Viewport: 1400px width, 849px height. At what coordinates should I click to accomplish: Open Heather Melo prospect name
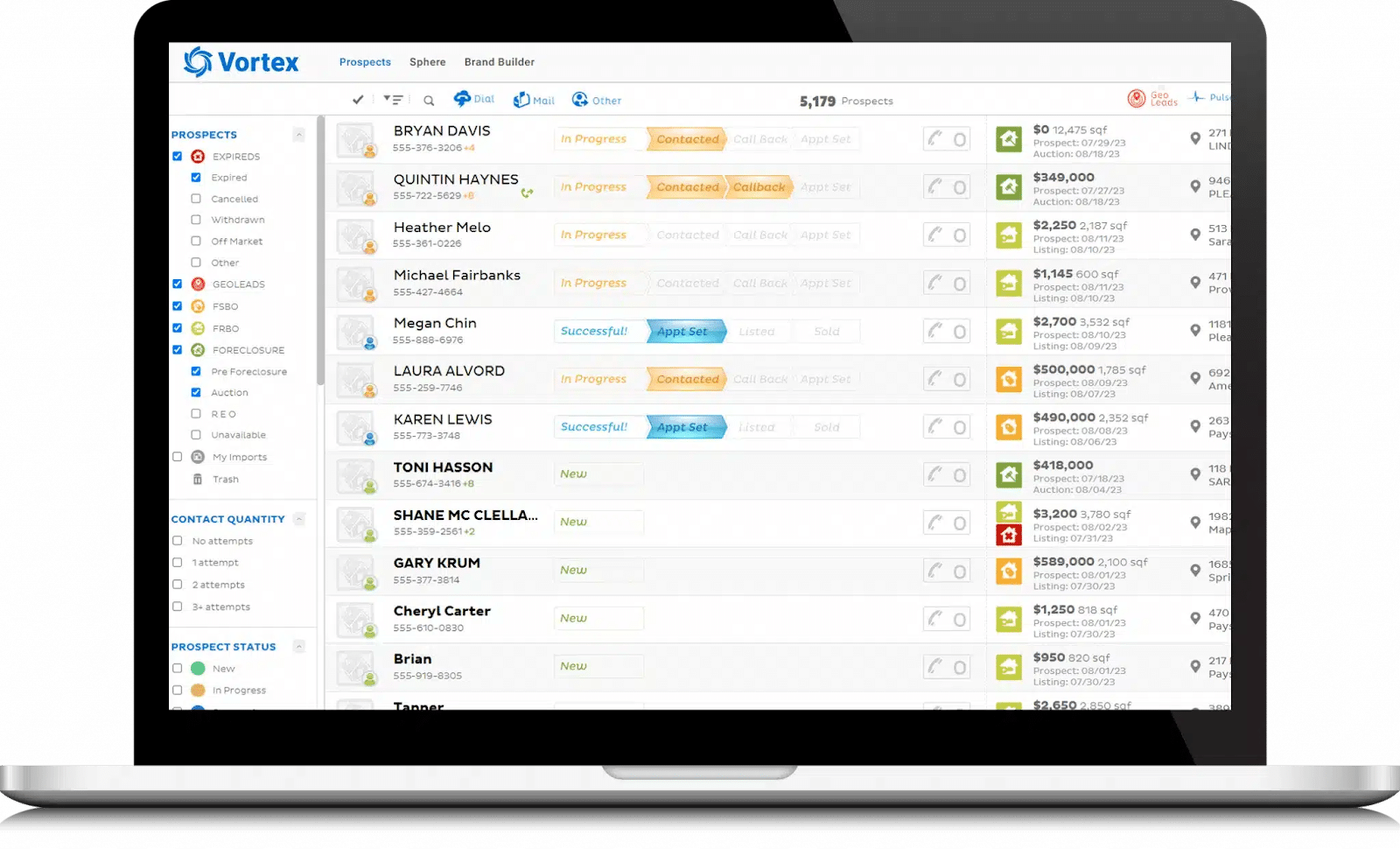[x=442, y=228]
